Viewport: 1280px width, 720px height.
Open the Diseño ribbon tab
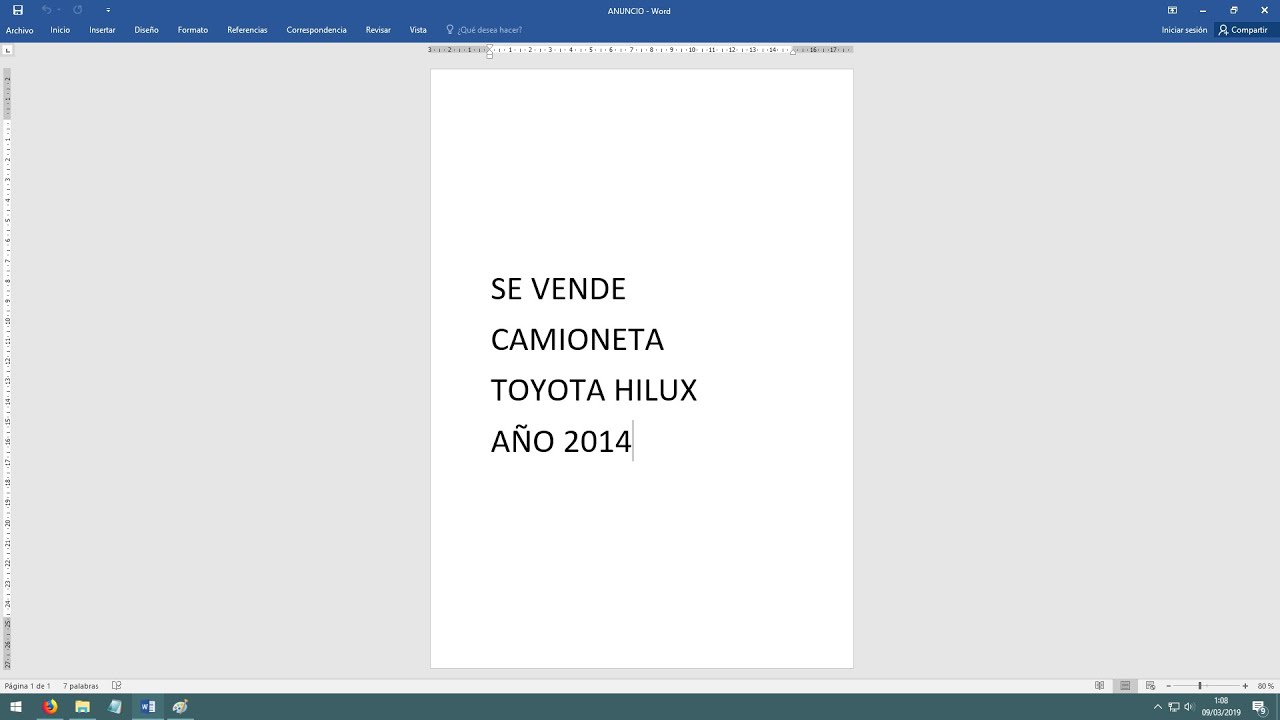click(146, 30)
